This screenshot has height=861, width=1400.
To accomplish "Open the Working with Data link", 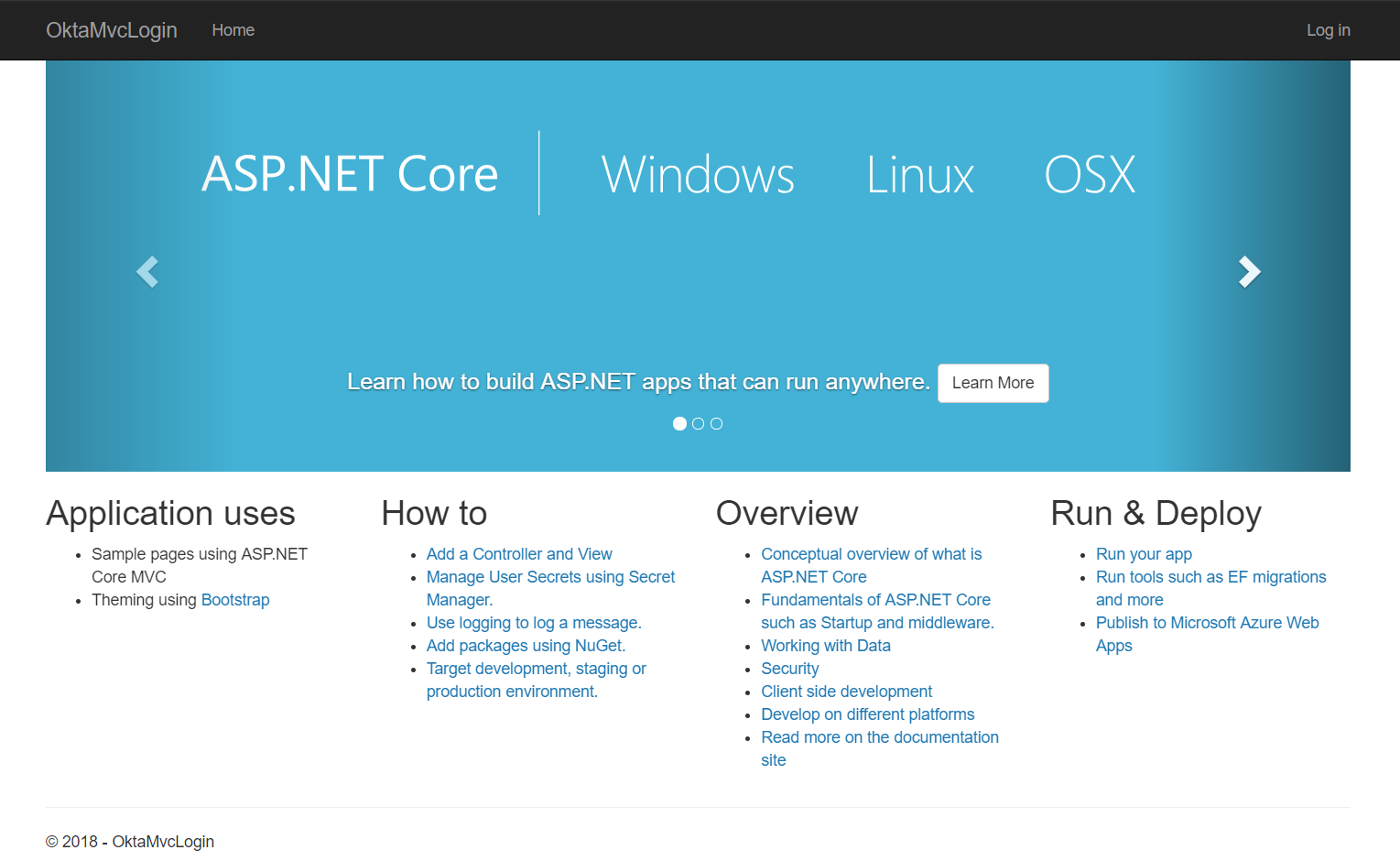I will point(825,646).
